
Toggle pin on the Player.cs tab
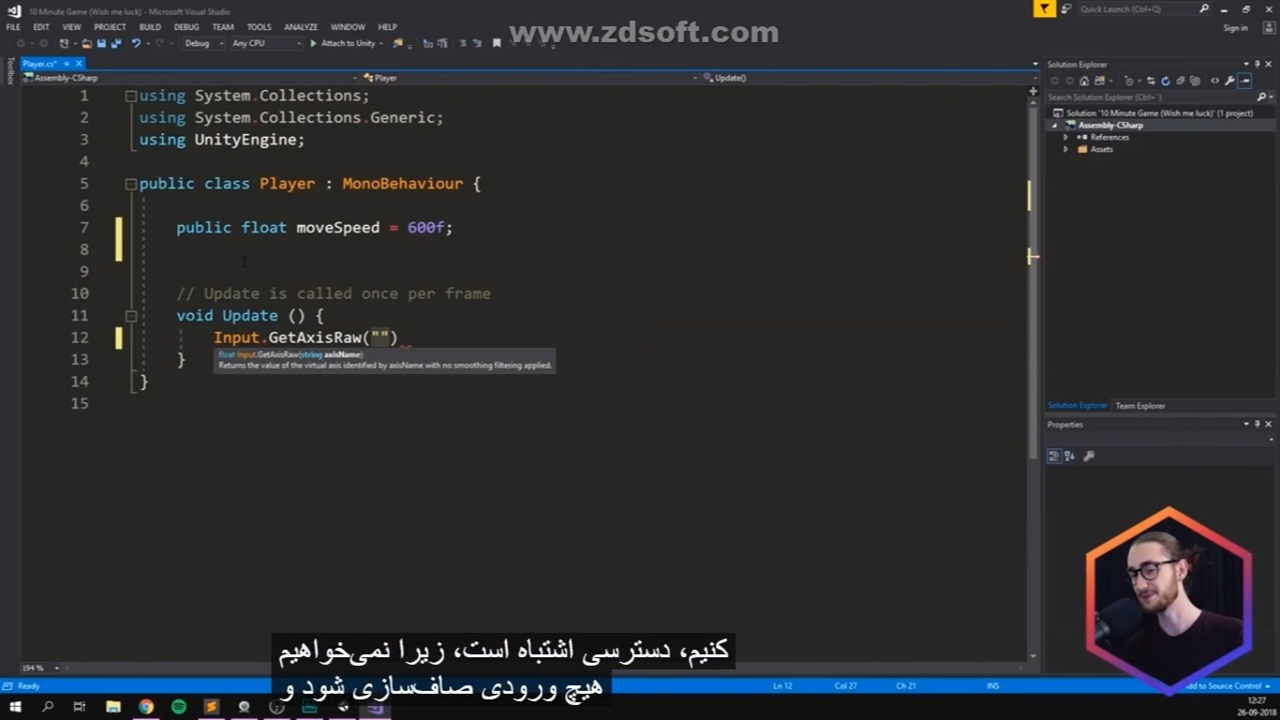pyautogui.click(x=67, y=64)
